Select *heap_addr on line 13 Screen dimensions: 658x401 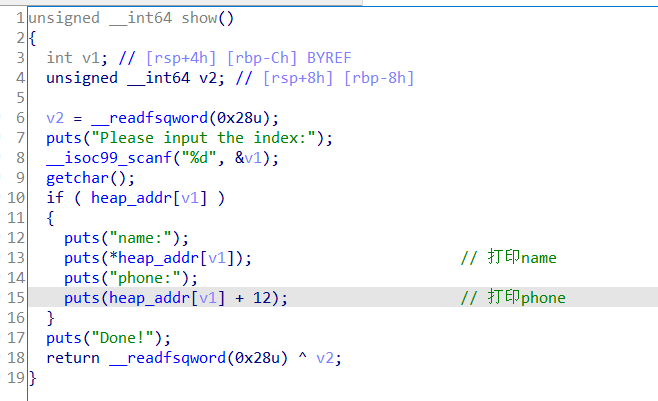pos(154,258)
